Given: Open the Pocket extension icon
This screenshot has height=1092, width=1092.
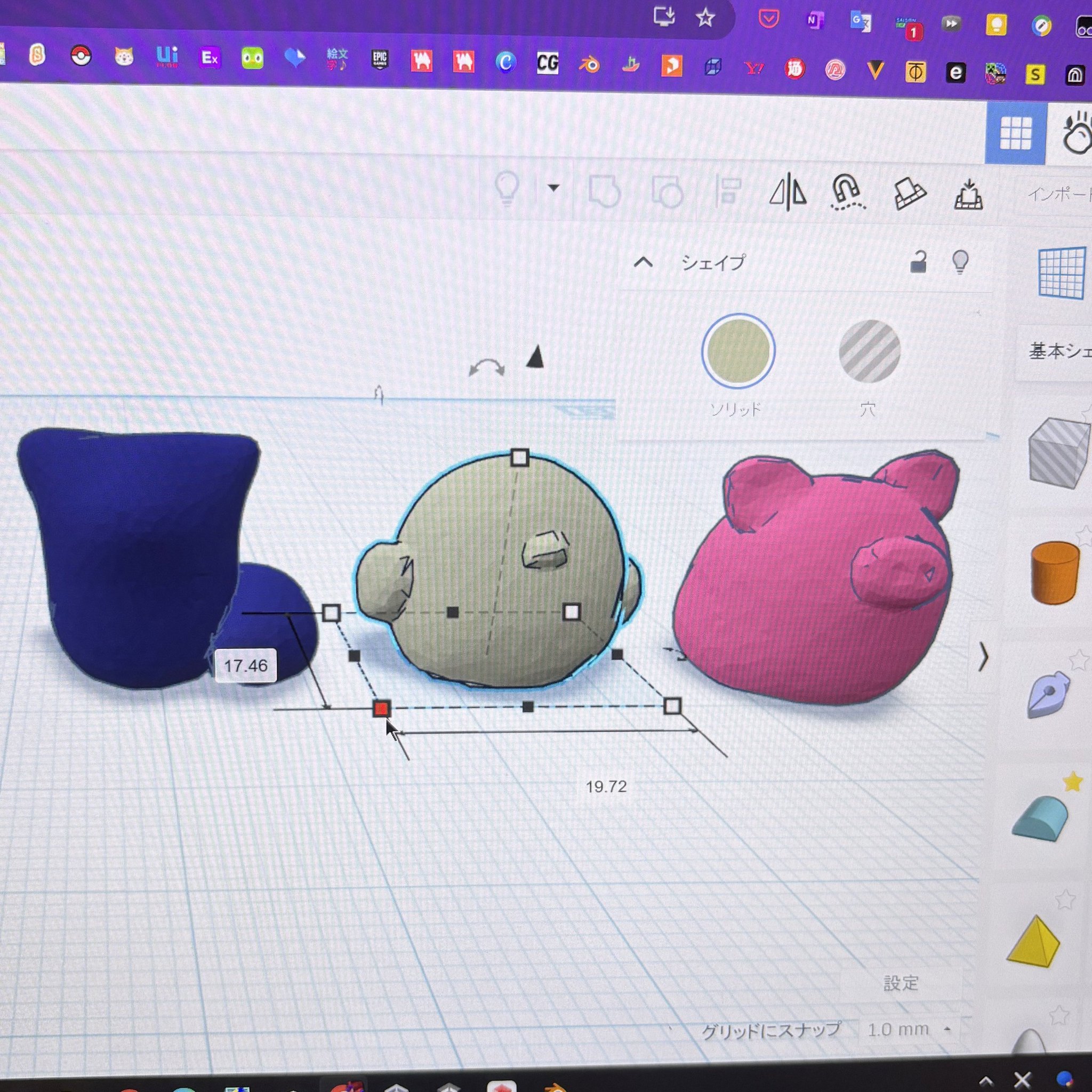Looking at the screenshot, I should click(768, 19).
